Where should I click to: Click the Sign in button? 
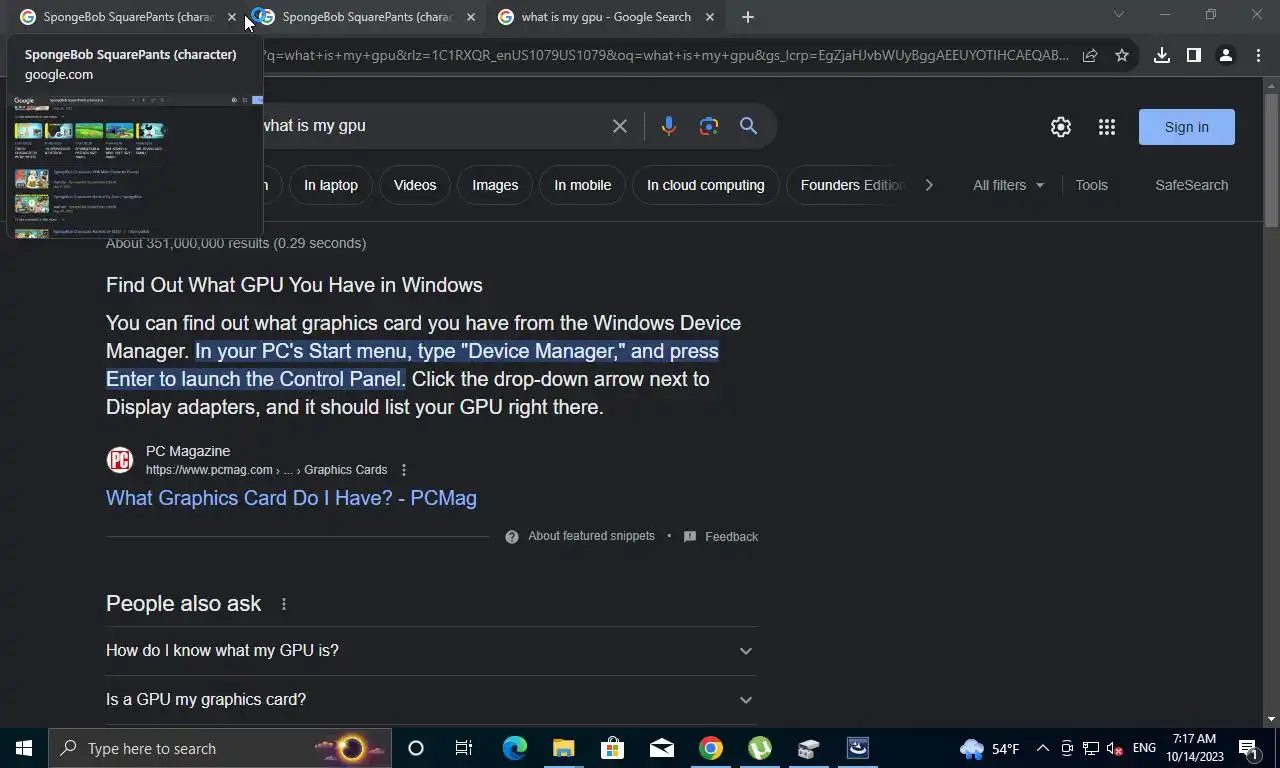(1186, 127)
